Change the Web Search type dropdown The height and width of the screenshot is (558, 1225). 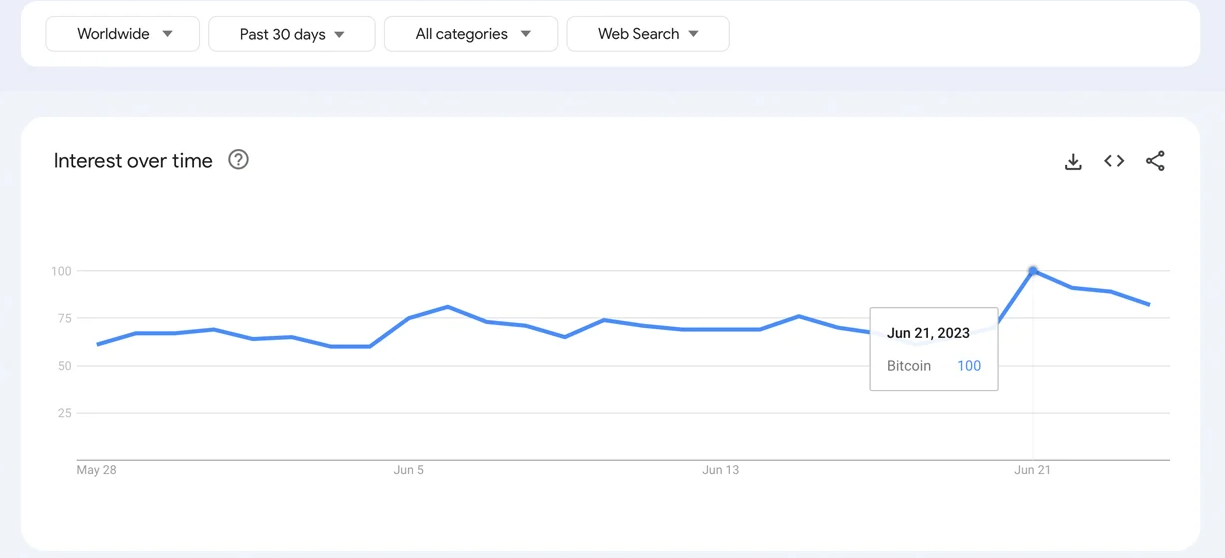[x=647, y=34]
